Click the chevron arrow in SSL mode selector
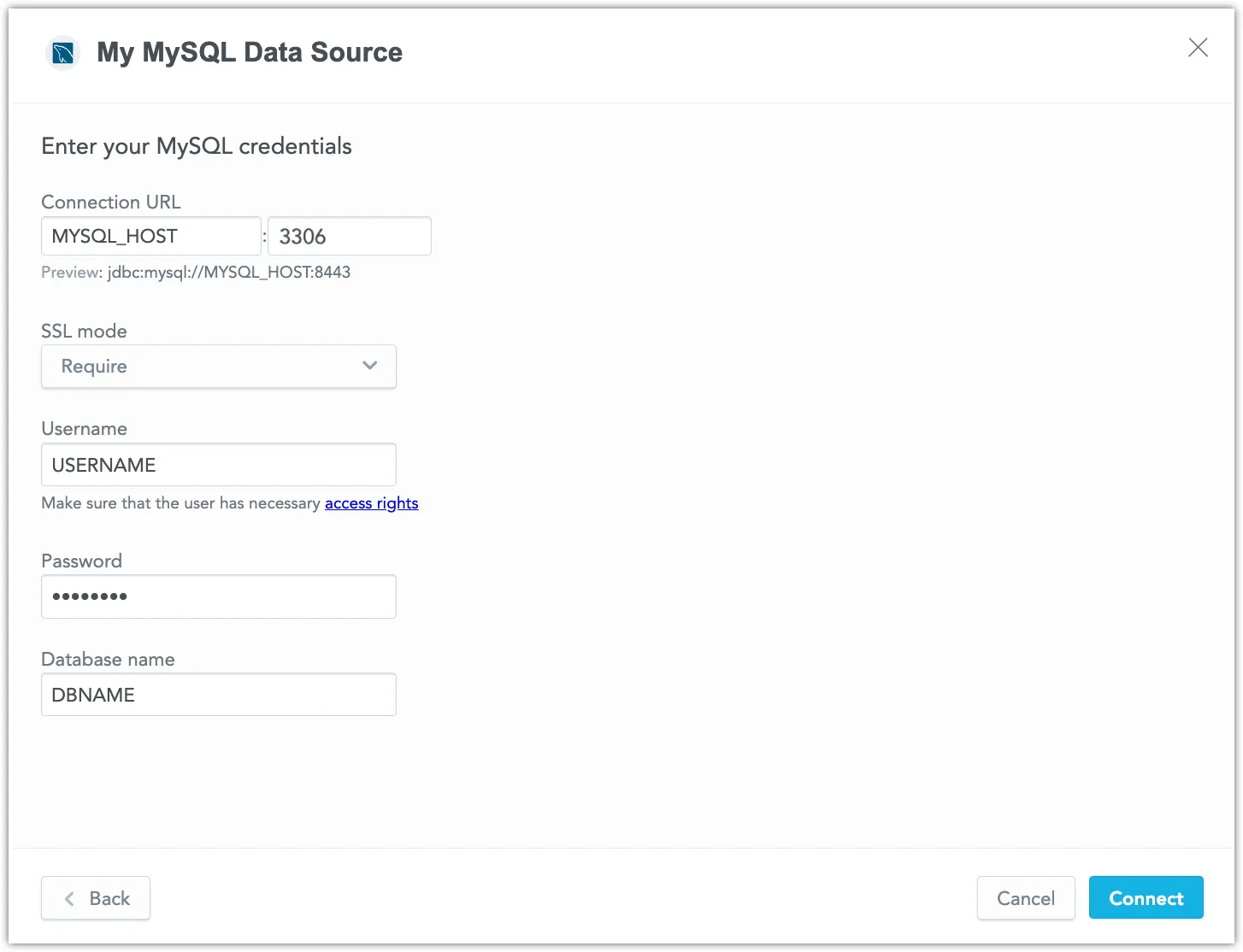 (370, 365)
